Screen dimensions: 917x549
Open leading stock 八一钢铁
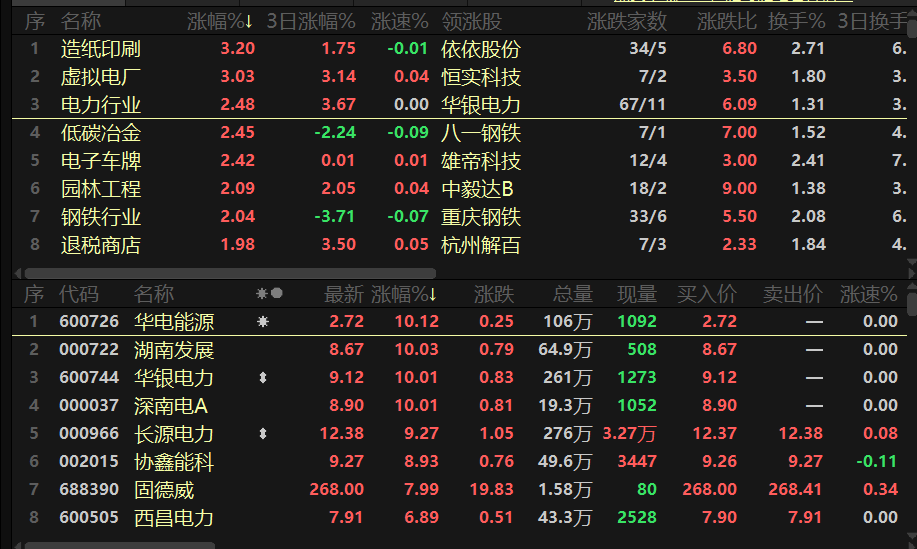481,133
